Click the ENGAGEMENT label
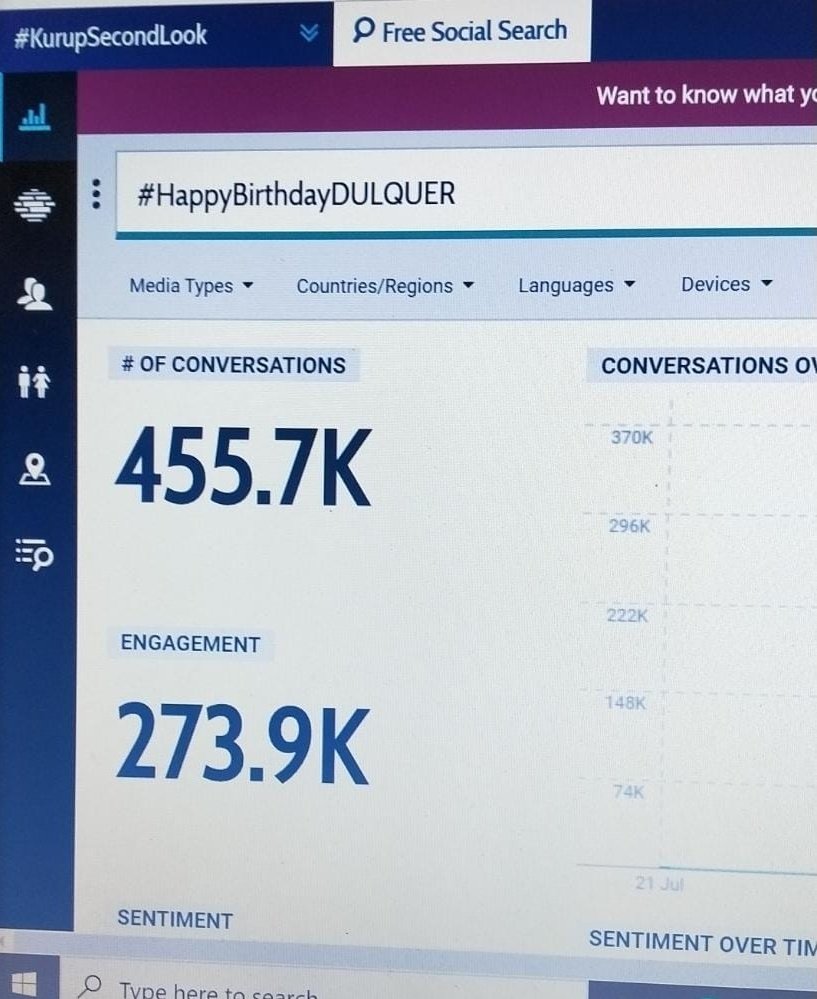This screenshot has height=999, width=817. pos(191,643)
